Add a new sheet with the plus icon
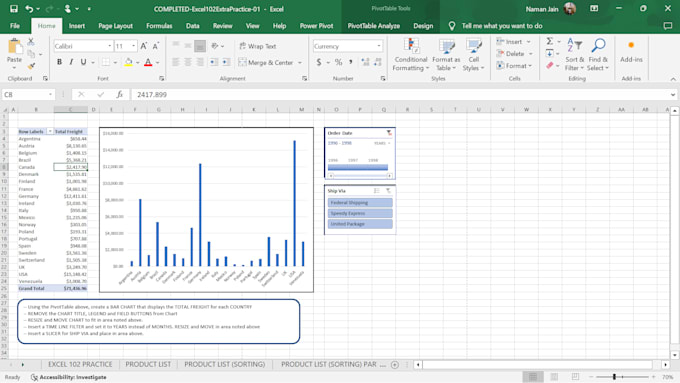Viewport: 680px width, 383px height. coord(395,365)
